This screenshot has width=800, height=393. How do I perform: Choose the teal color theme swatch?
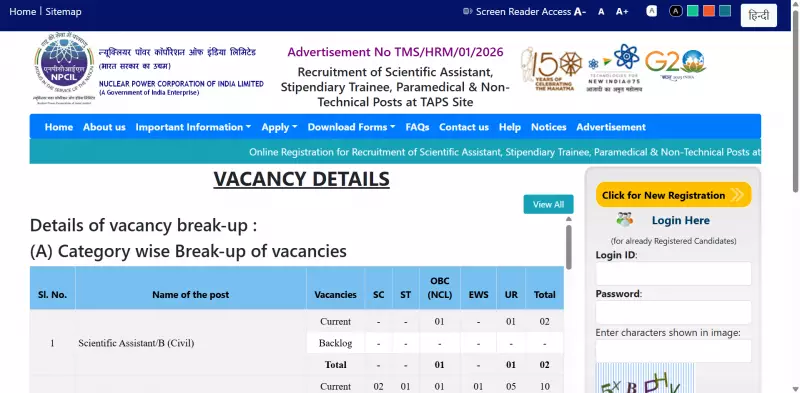725,11
